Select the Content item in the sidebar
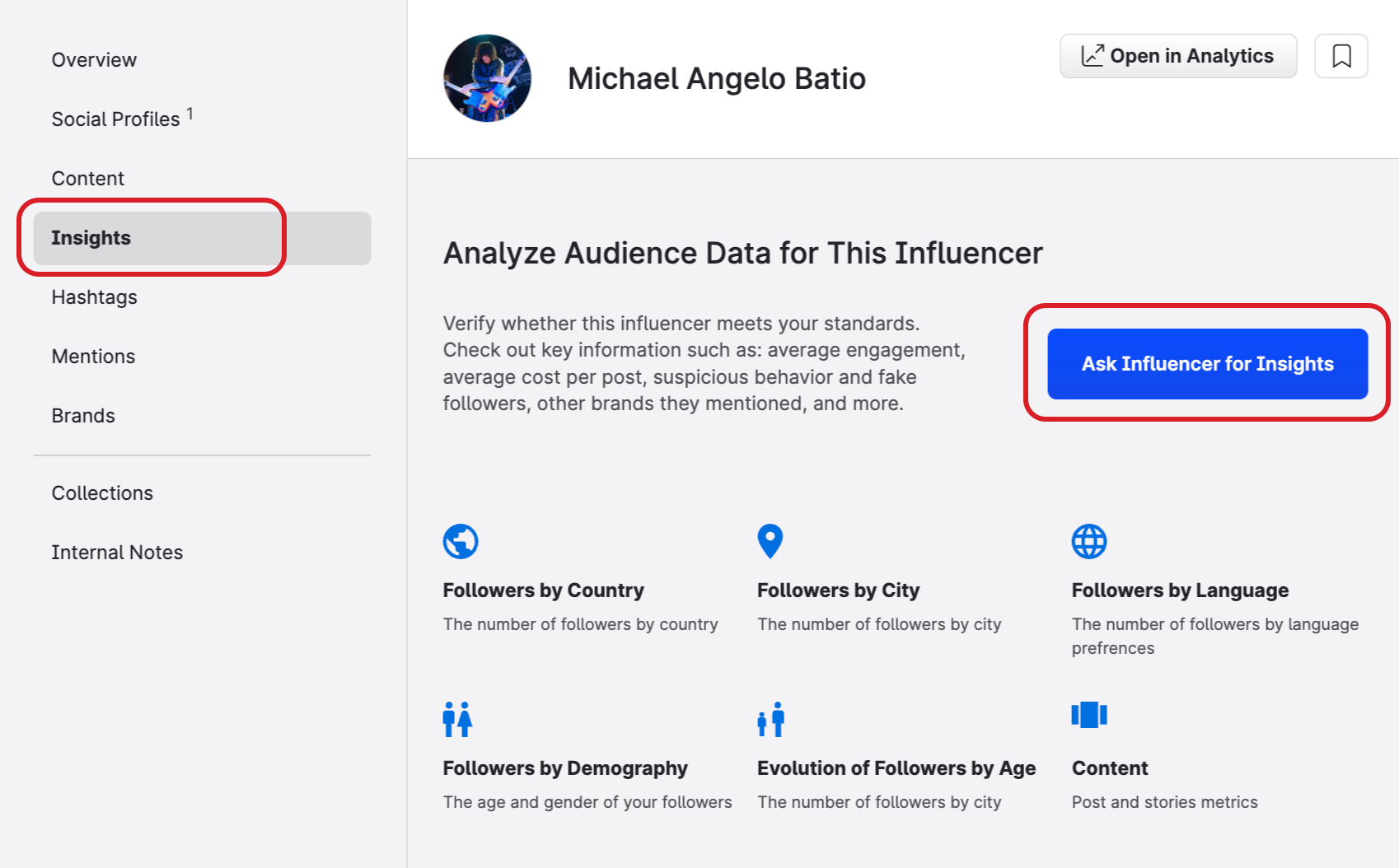Screen dimensions: 1399x868 click(88, 178)
